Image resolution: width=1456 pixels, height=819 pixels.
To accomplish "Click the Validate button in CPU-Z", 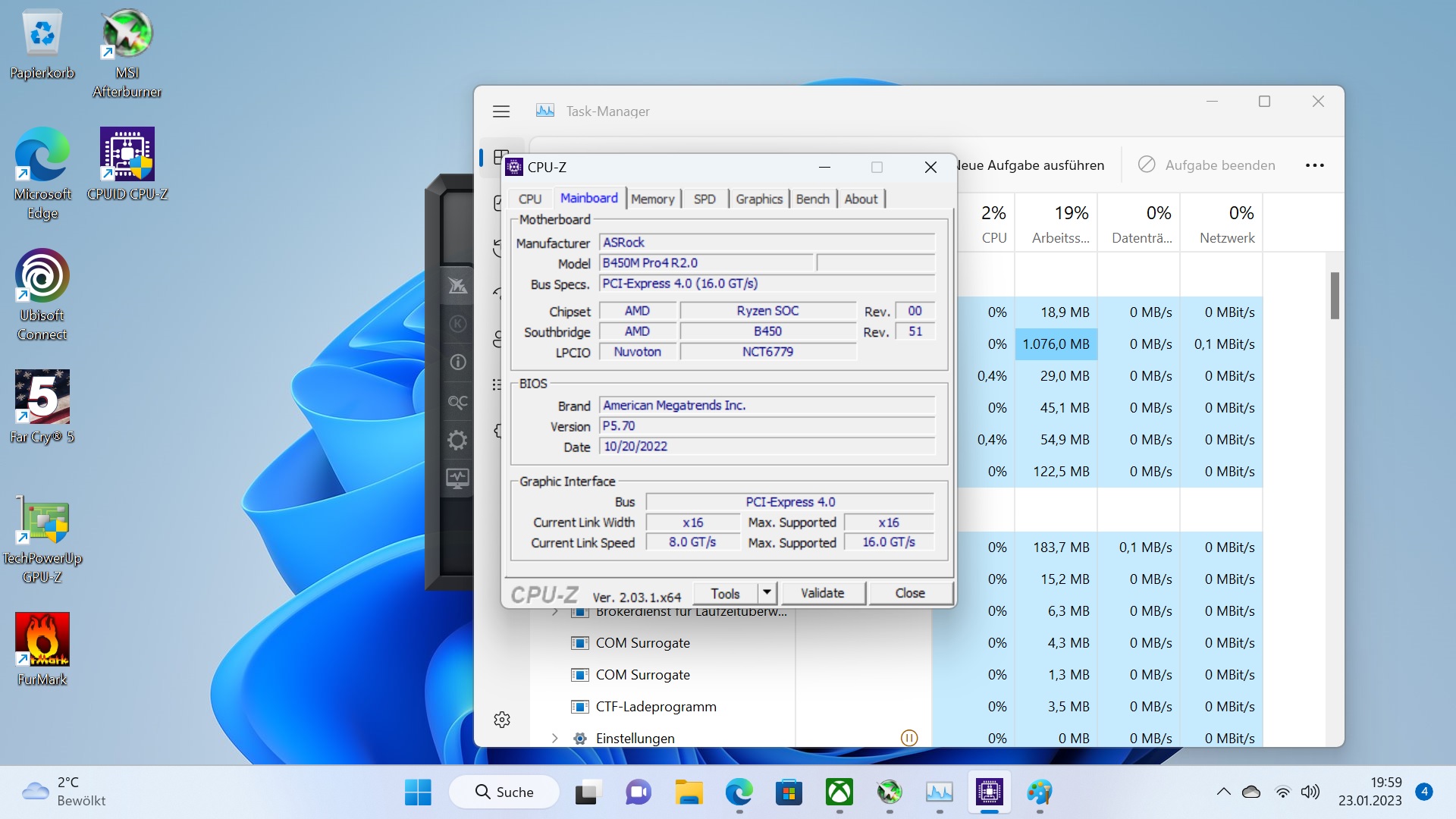I will coord(822,593).
